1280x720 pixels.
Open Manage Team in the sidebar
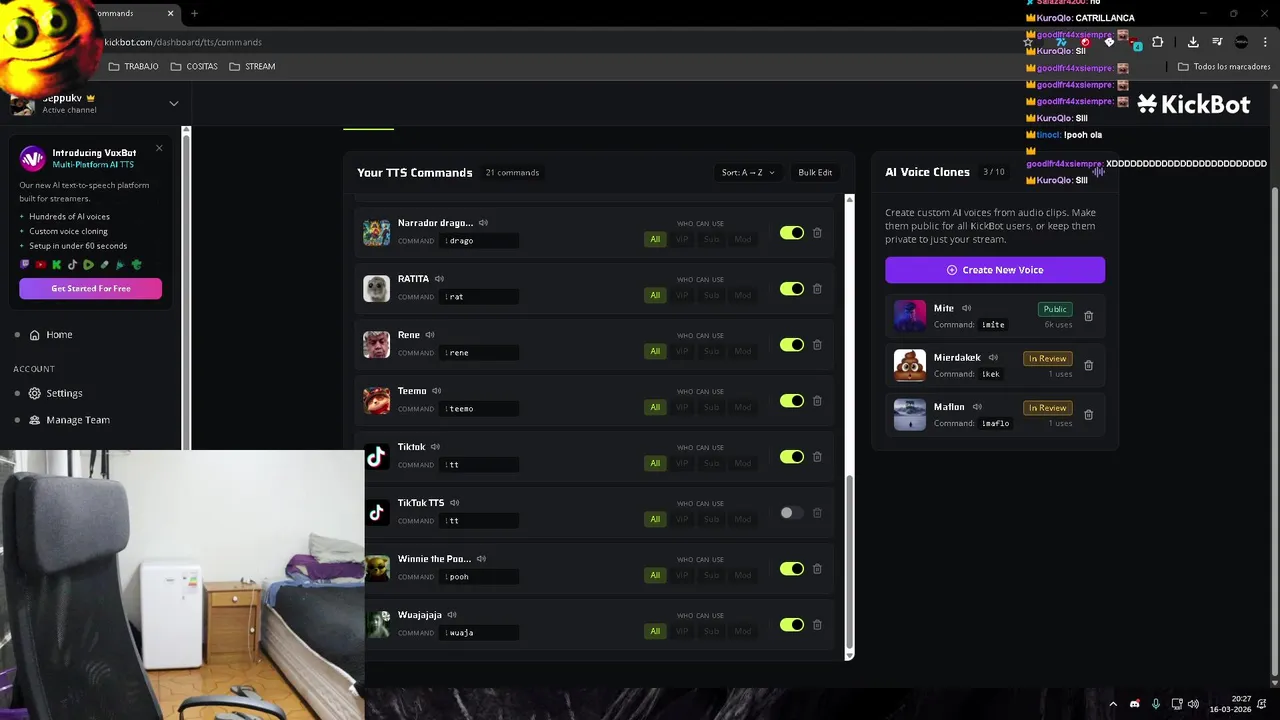[77, 420]
